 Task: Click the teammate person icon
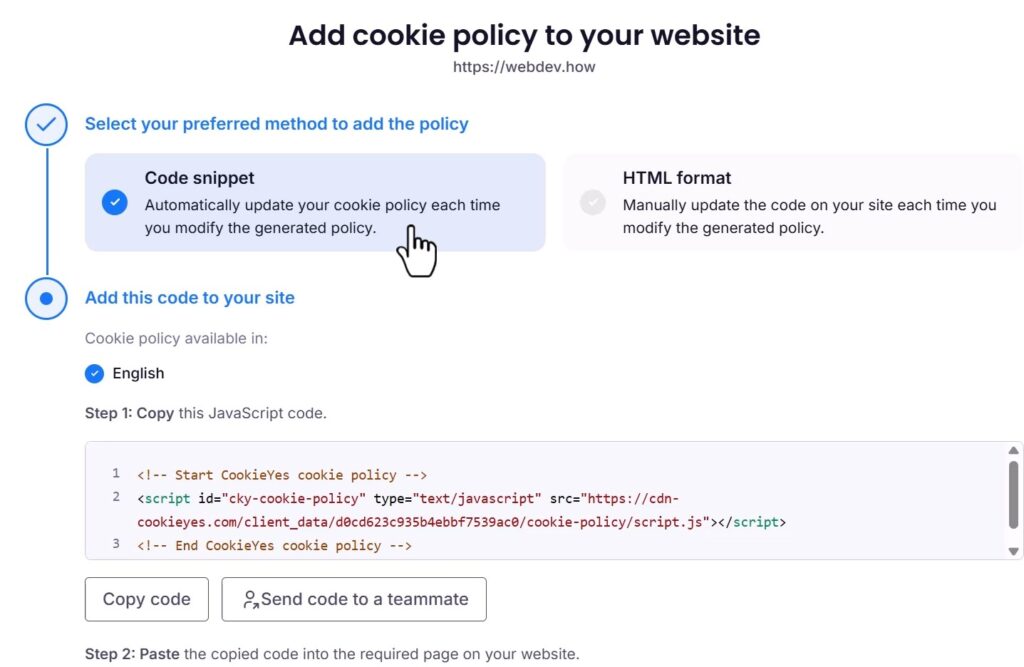[250, 599]
